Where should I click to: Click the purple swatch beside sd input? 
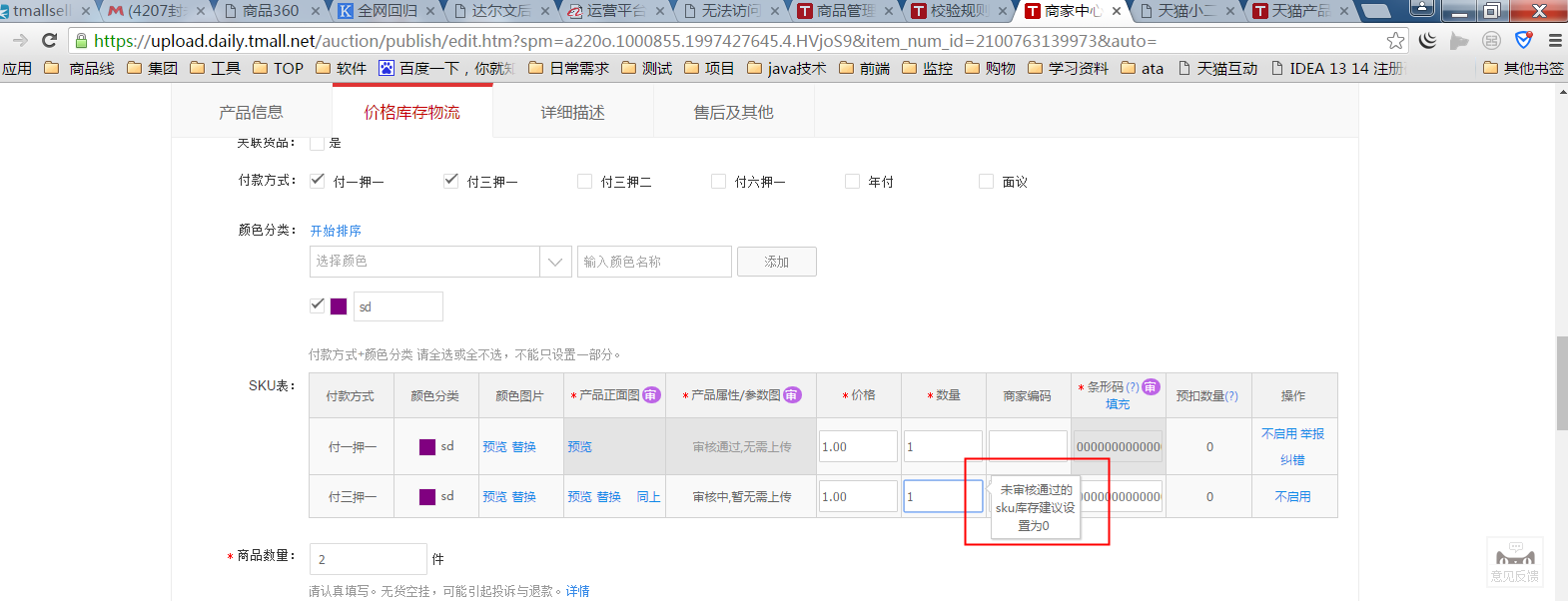(339, 306)
